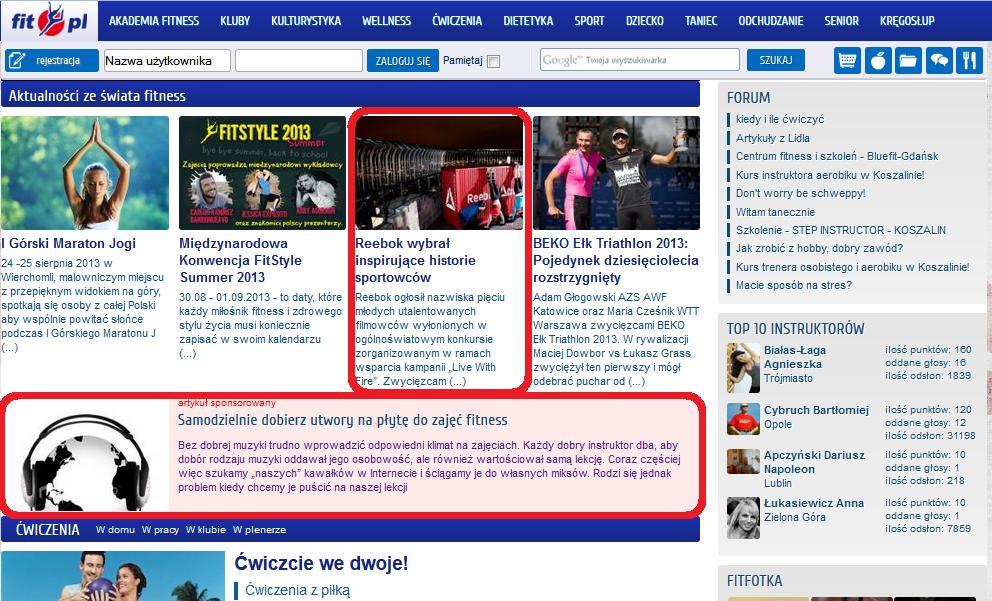Go to Kulturystyka section
Screen dimensions: 992x601
point(306,21)
